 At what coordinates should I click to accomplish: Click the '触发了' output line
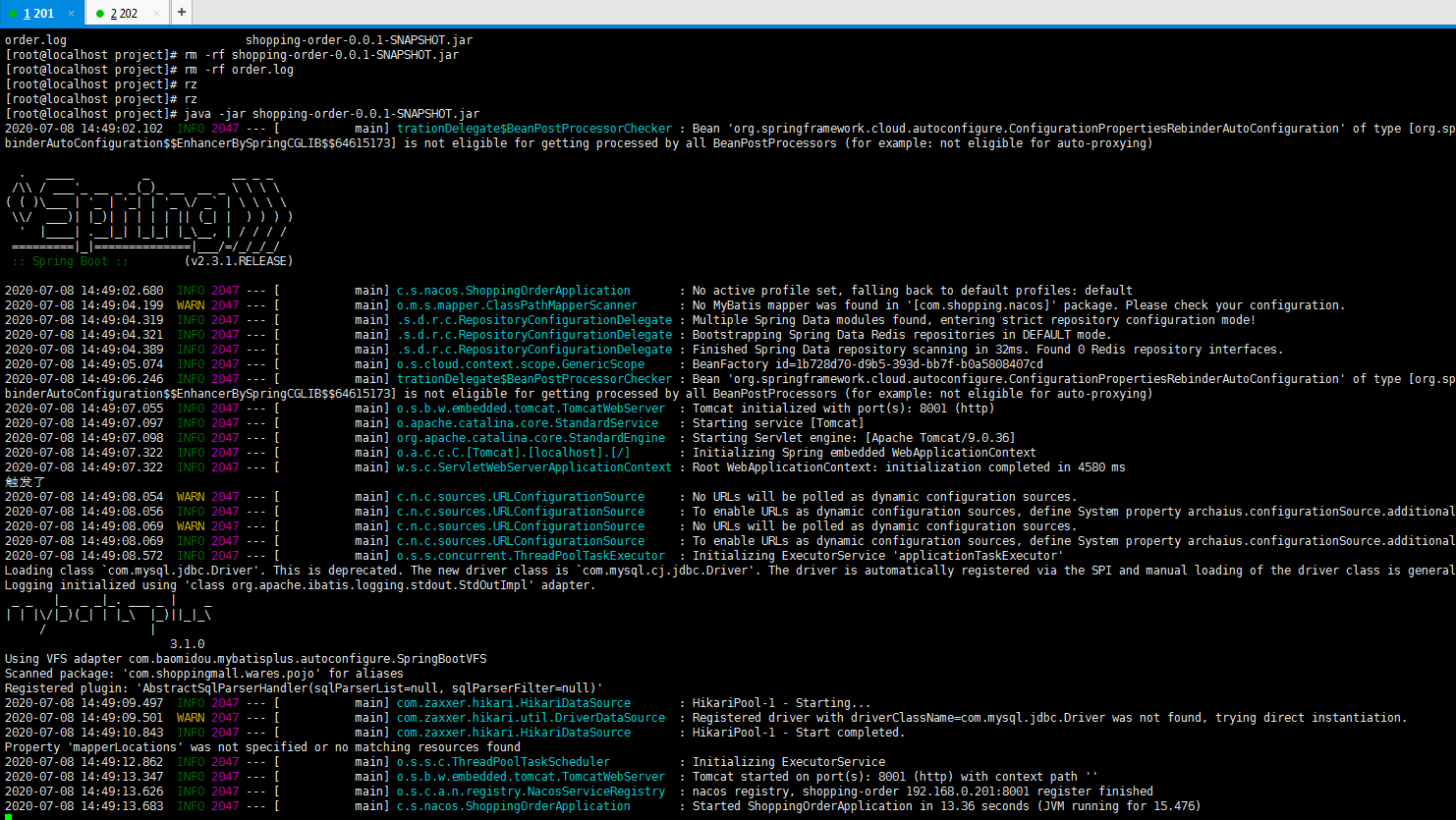coord(25,482)
